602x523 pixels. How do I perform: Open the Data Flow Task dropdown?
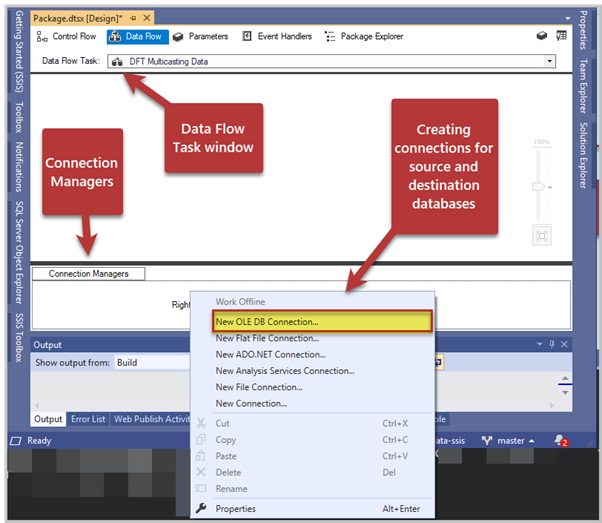pos(549,61)
